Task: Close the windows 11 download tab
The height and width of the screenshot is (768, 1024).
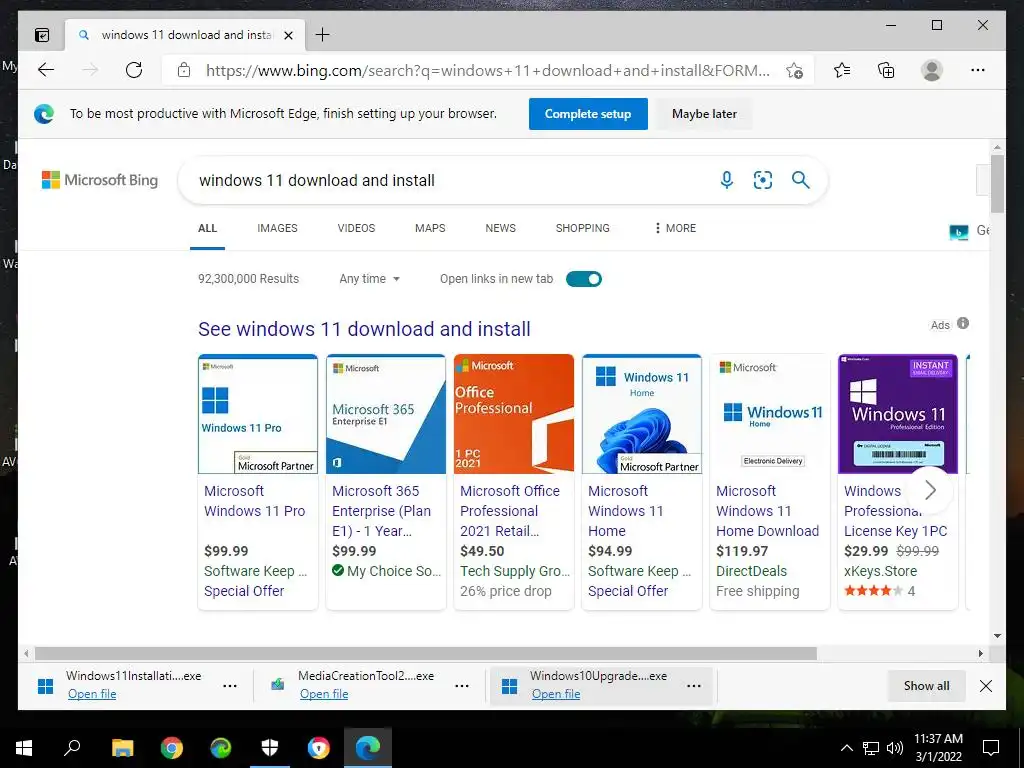Action: click(288, 35)
